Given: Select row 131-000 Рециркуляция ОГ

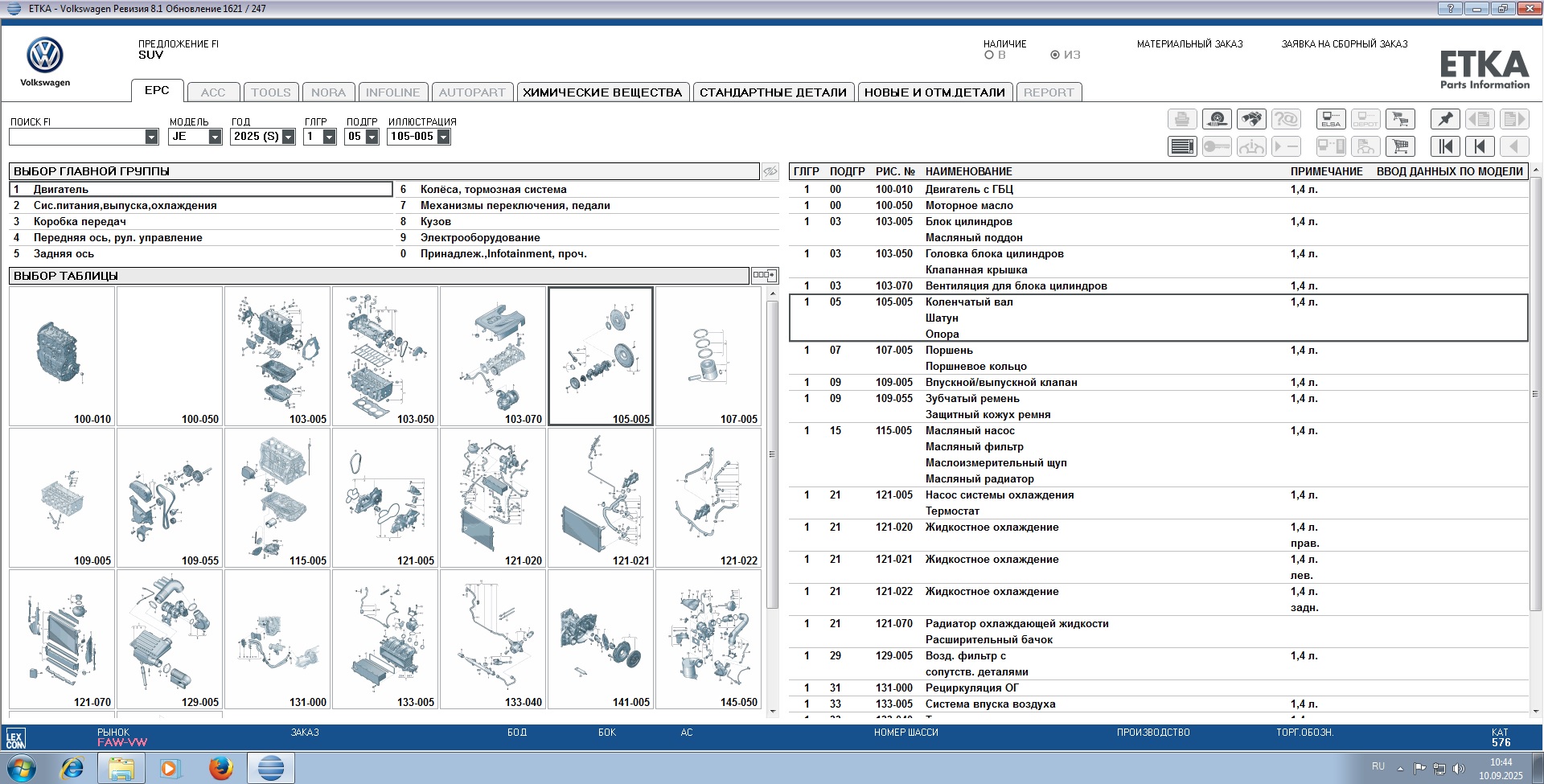Looking at the screenshot, I should (1158, 688).
